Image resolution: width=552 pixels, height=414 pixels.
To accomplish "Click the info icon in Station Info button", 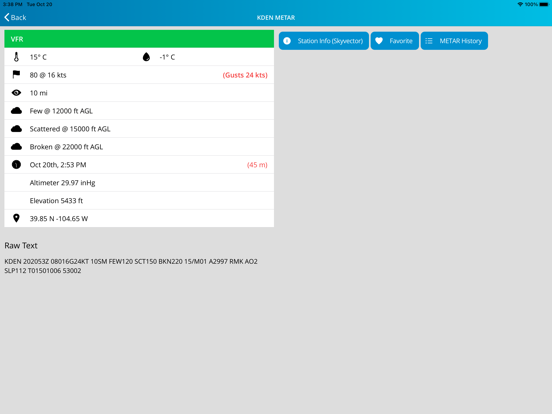I will 287,41.
